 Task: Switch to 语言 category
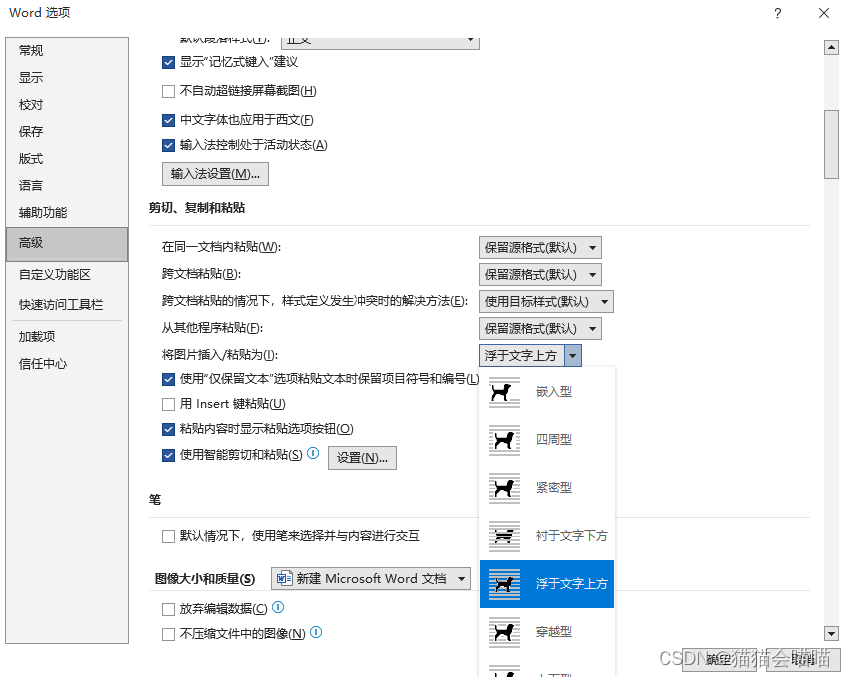coord(67,186)
